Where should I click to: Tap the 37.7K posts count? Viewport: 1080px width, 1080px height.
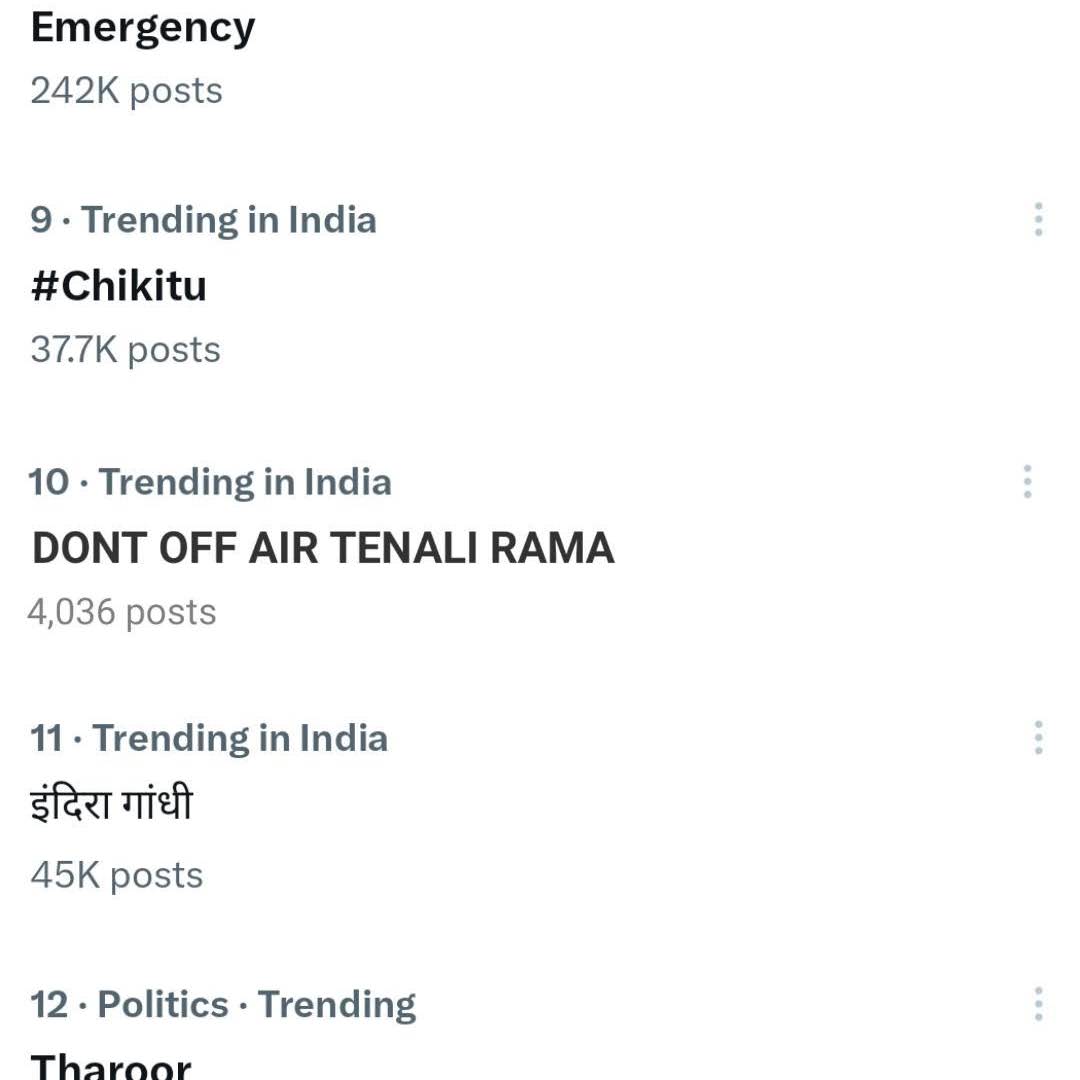[x=125, y=350]
